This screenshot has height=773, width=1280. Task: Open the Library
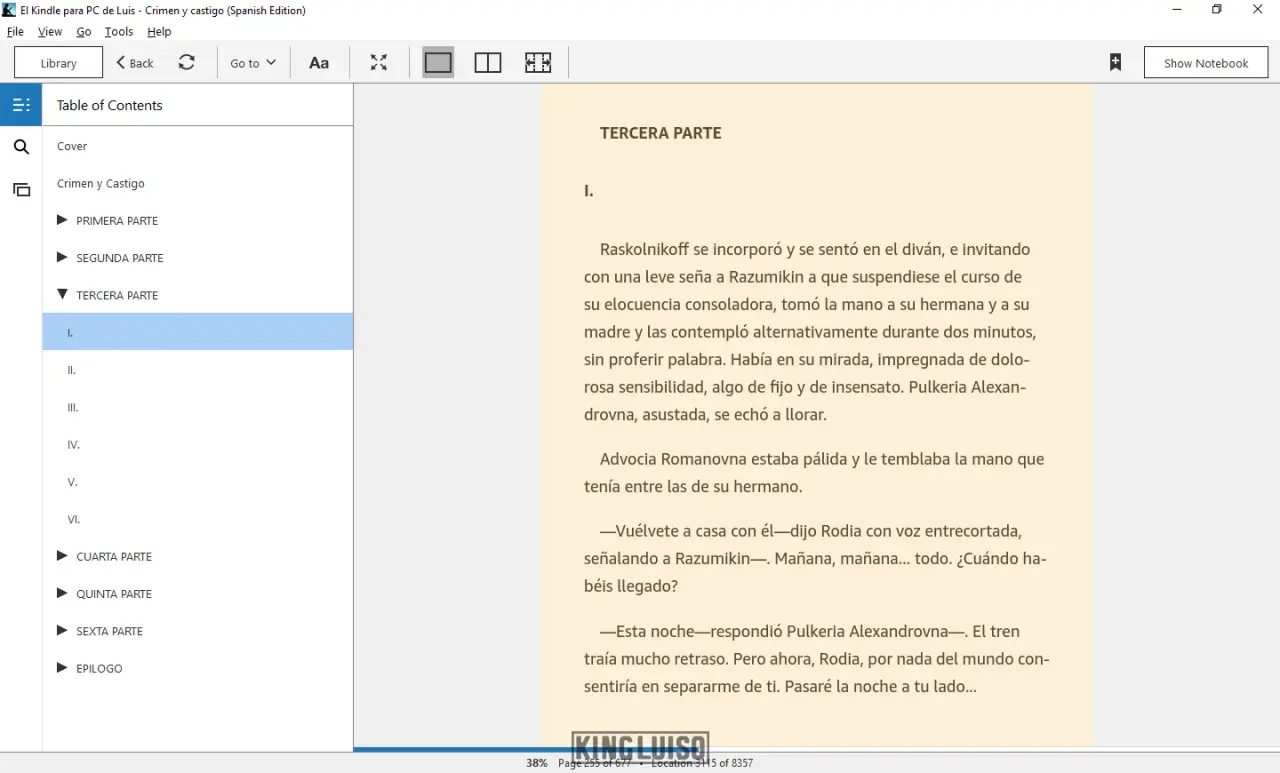[x=58, y=63]
